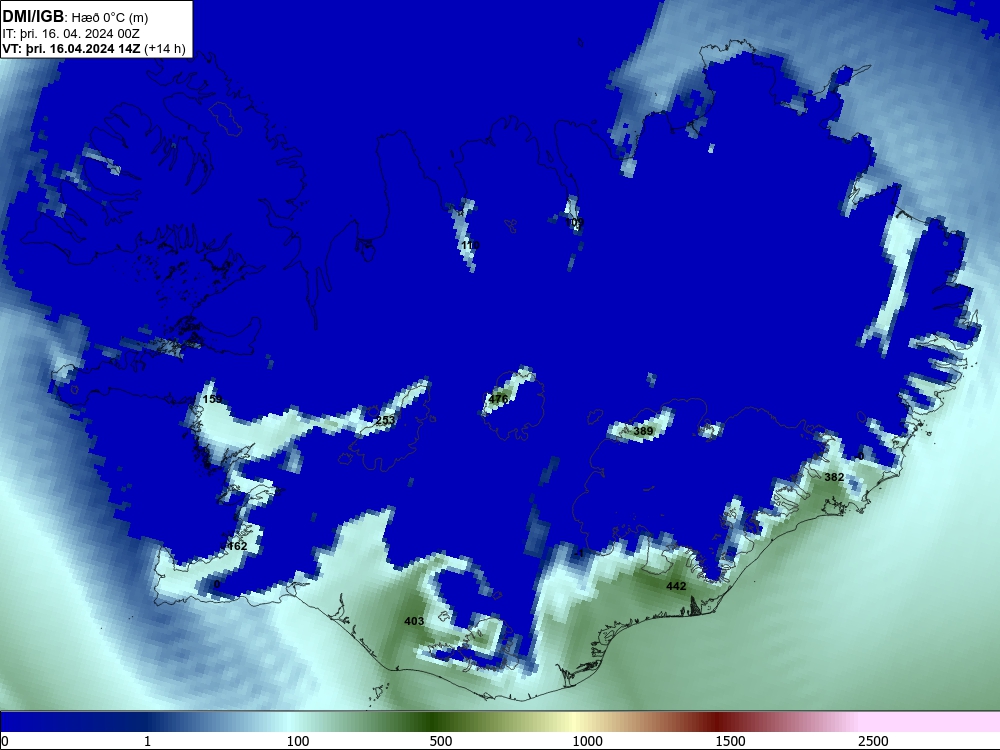Click the 159 value on the map
1000x750 pixels.
click(x=212, y=399)
